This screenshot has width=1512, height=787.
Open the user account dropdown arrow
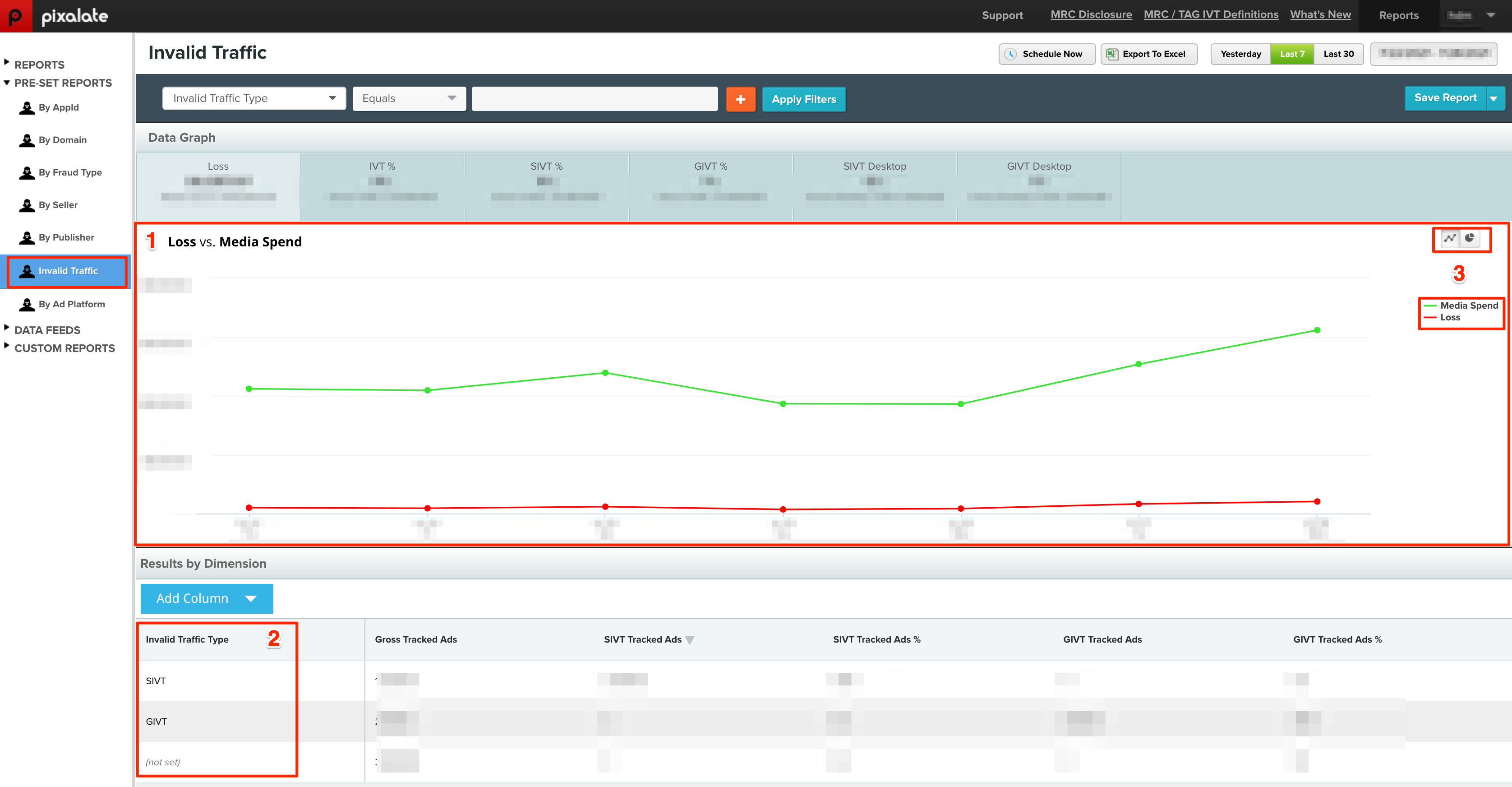pyautogui.click(x=1491, y=16)
